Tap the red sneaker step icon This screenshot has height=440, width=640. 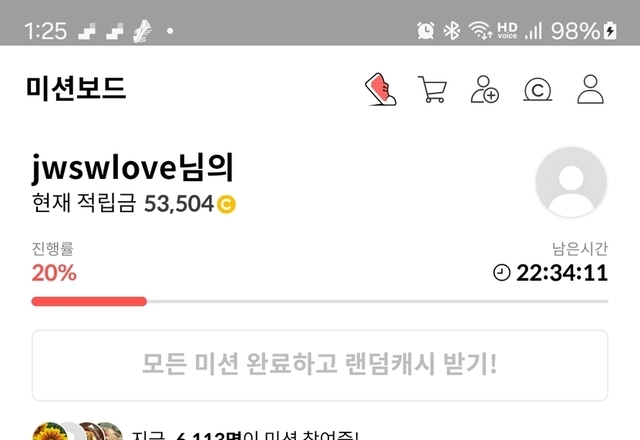(380, 89)
